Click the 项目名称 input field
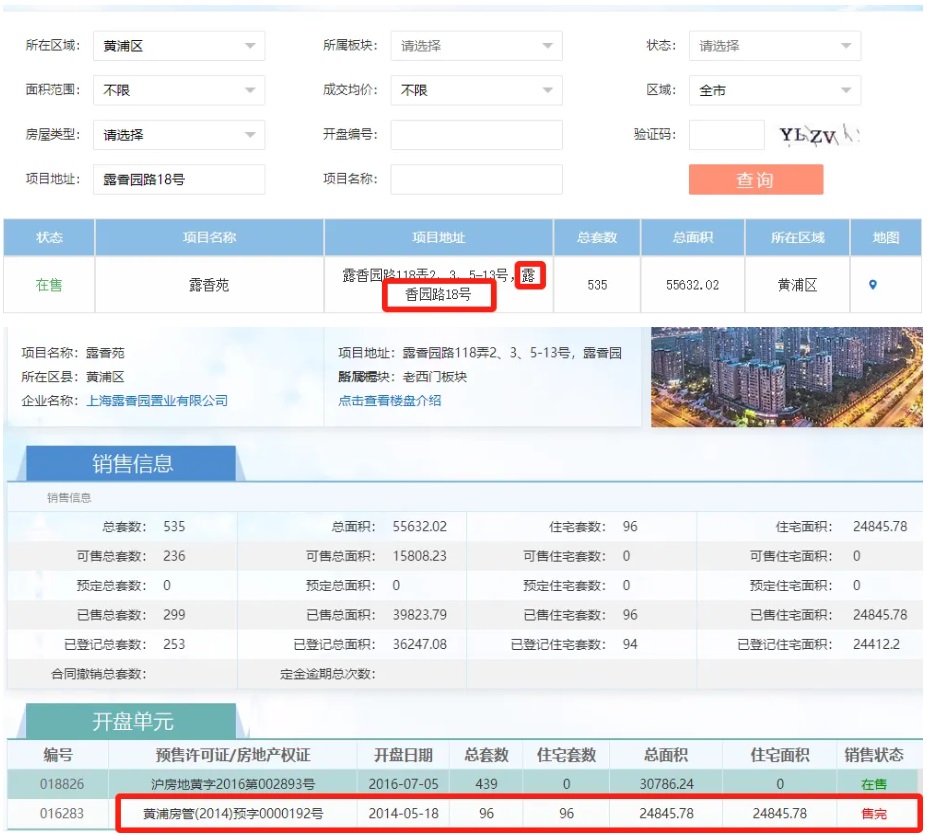 [x=476, y=179]
